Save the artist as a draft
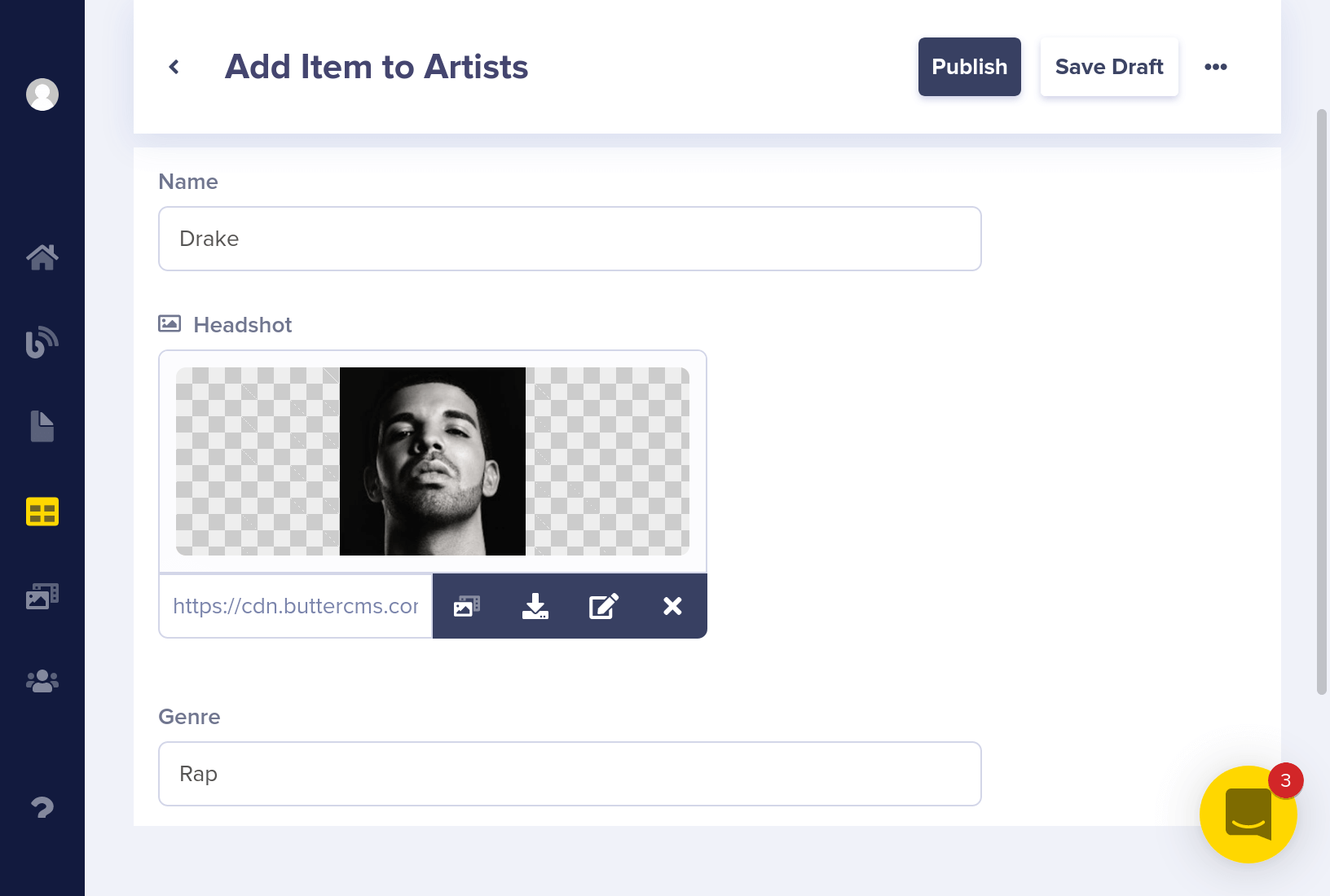1330x896 pixels. 1109,67
